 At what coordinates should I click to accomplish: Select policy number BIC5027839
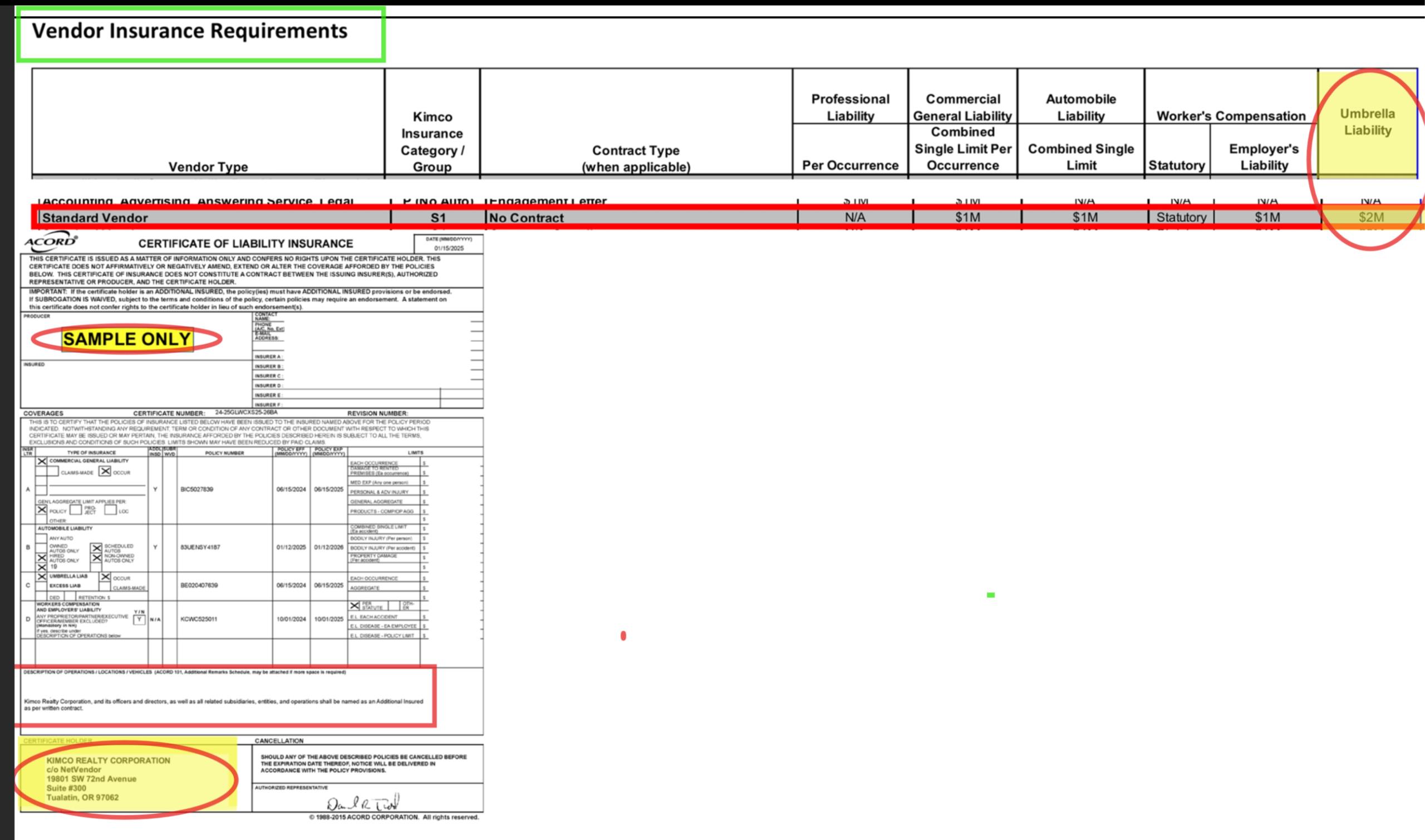(x=197, y=489)
